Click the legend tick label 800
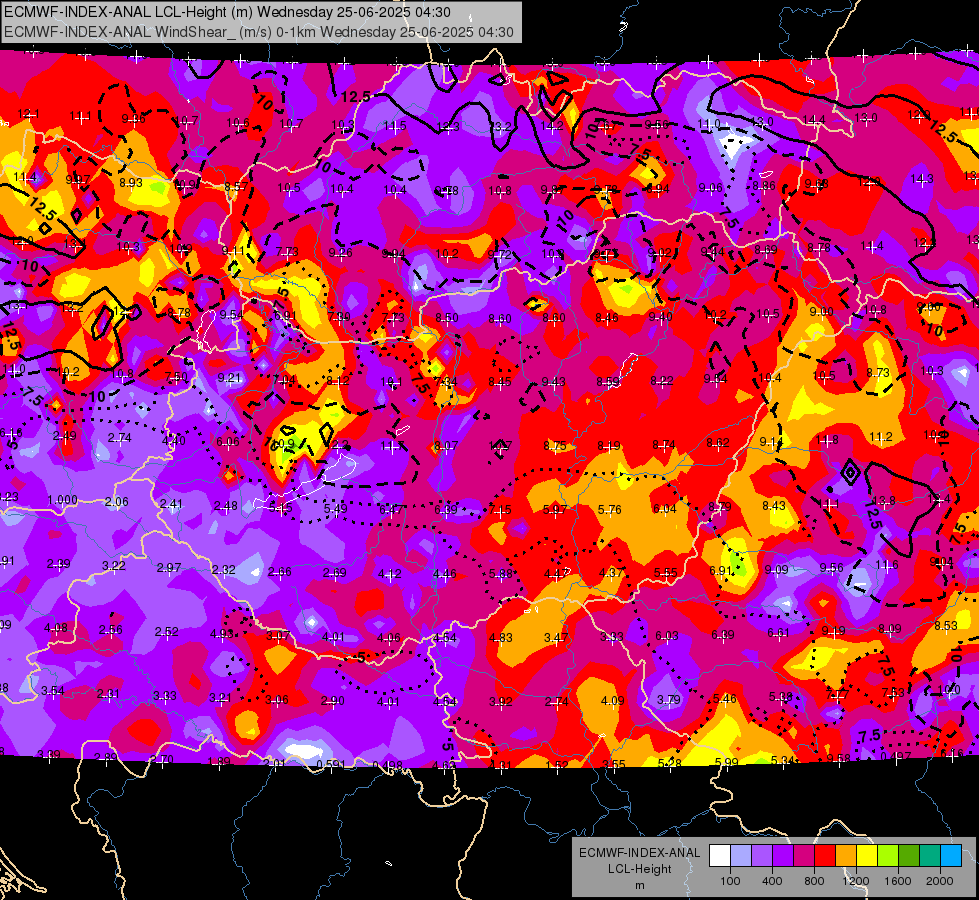The image size is (979, 900). [814, 881]
